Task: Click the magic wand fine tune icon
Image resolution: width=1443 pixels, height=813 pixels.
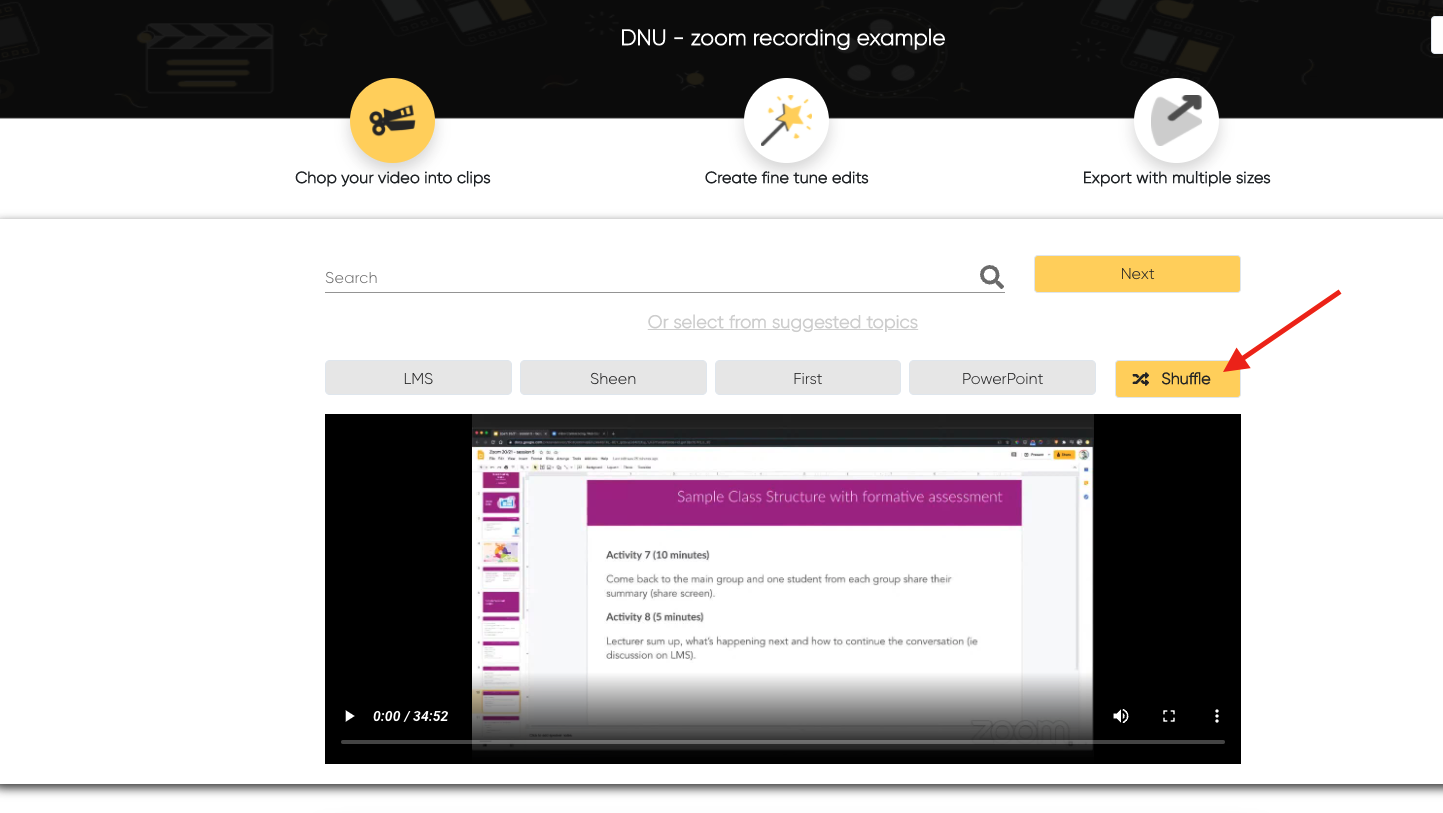Action: (x=786, y=121)
